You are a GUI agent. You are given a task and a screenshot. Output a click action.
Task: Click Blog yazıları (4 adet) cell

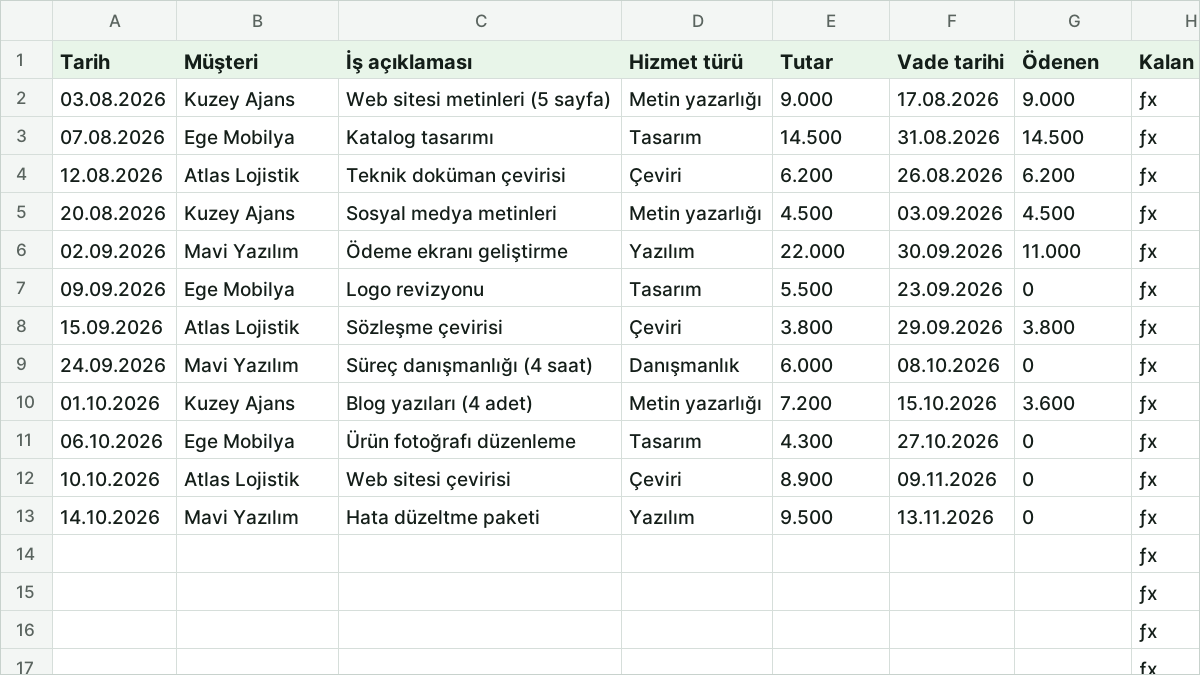(480, 403)
